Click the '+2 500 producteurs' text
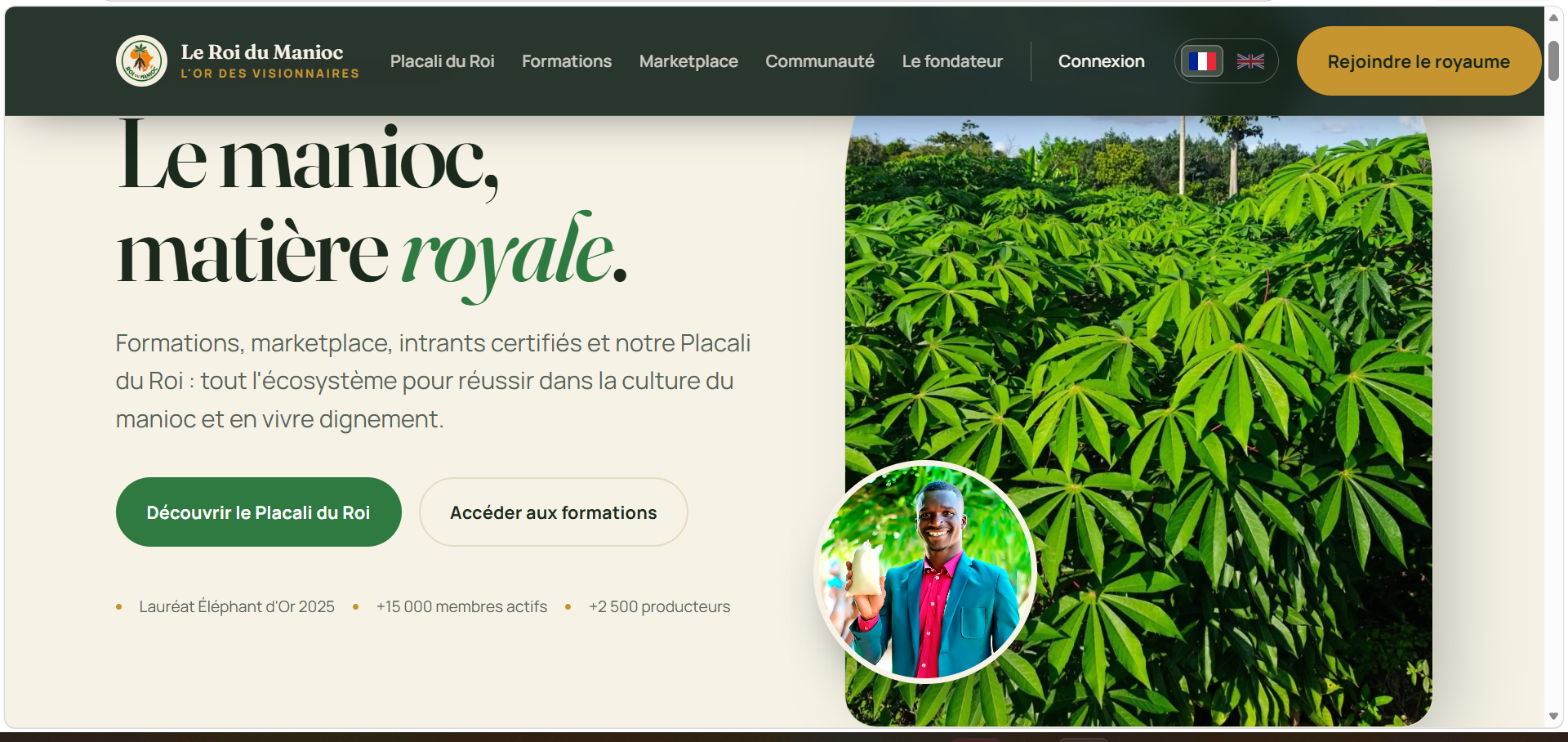Viewport: 1568px width, 742px height. point(660,606)
